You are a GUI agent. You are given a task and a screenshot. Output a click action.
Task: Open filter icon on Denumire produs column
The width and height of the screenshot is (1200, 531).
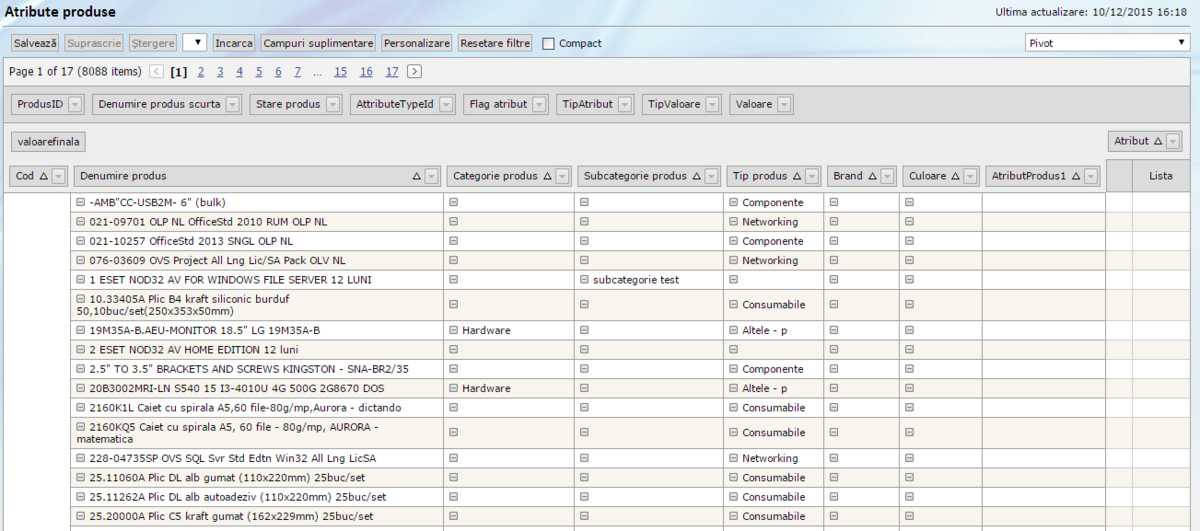click(x=431, y=176)
